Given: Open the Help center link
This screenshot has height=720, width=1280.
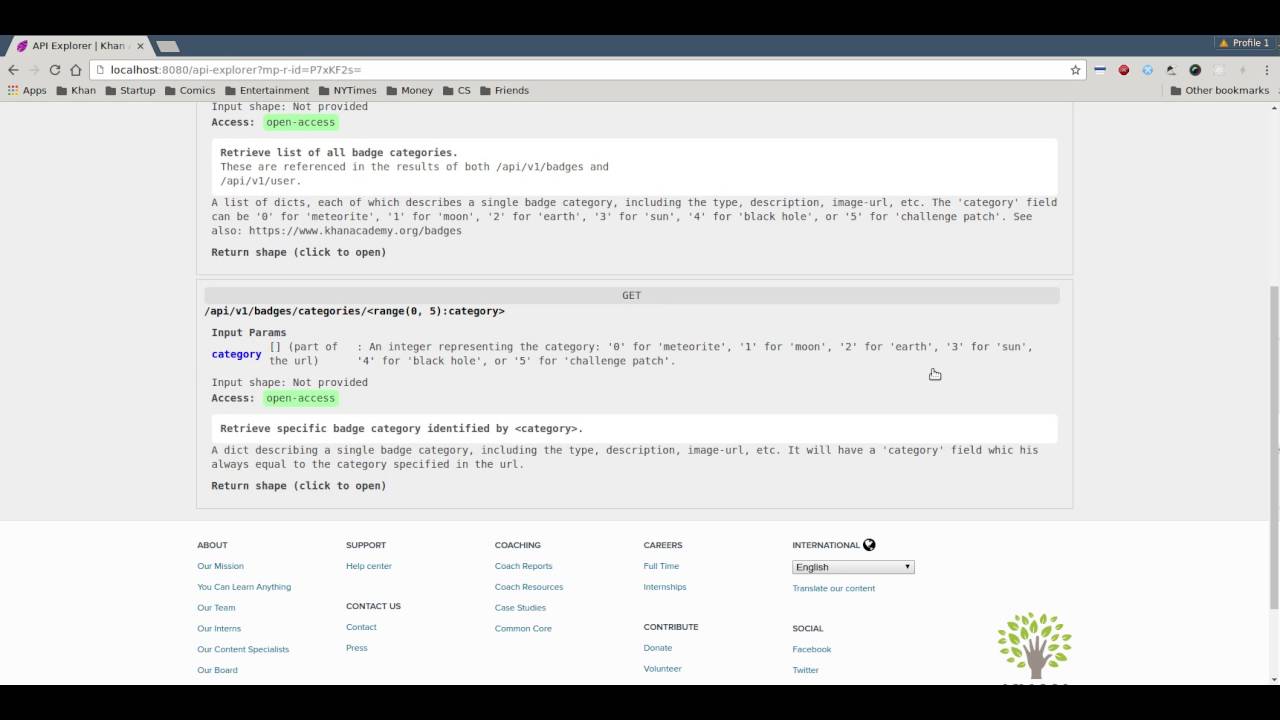Looking at the screenshot, I should pos(369,566).
